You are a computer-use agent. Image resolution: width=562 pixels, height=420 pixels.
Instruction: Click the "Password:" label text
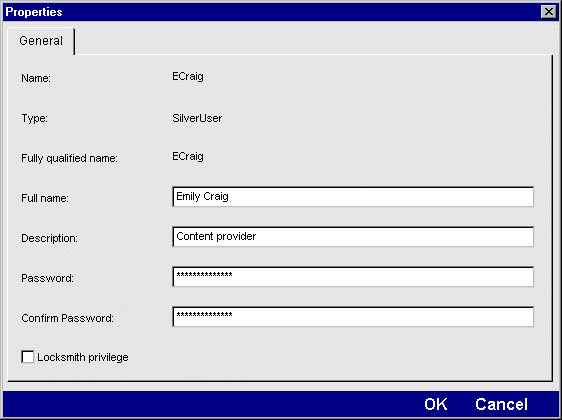point(47,278)
